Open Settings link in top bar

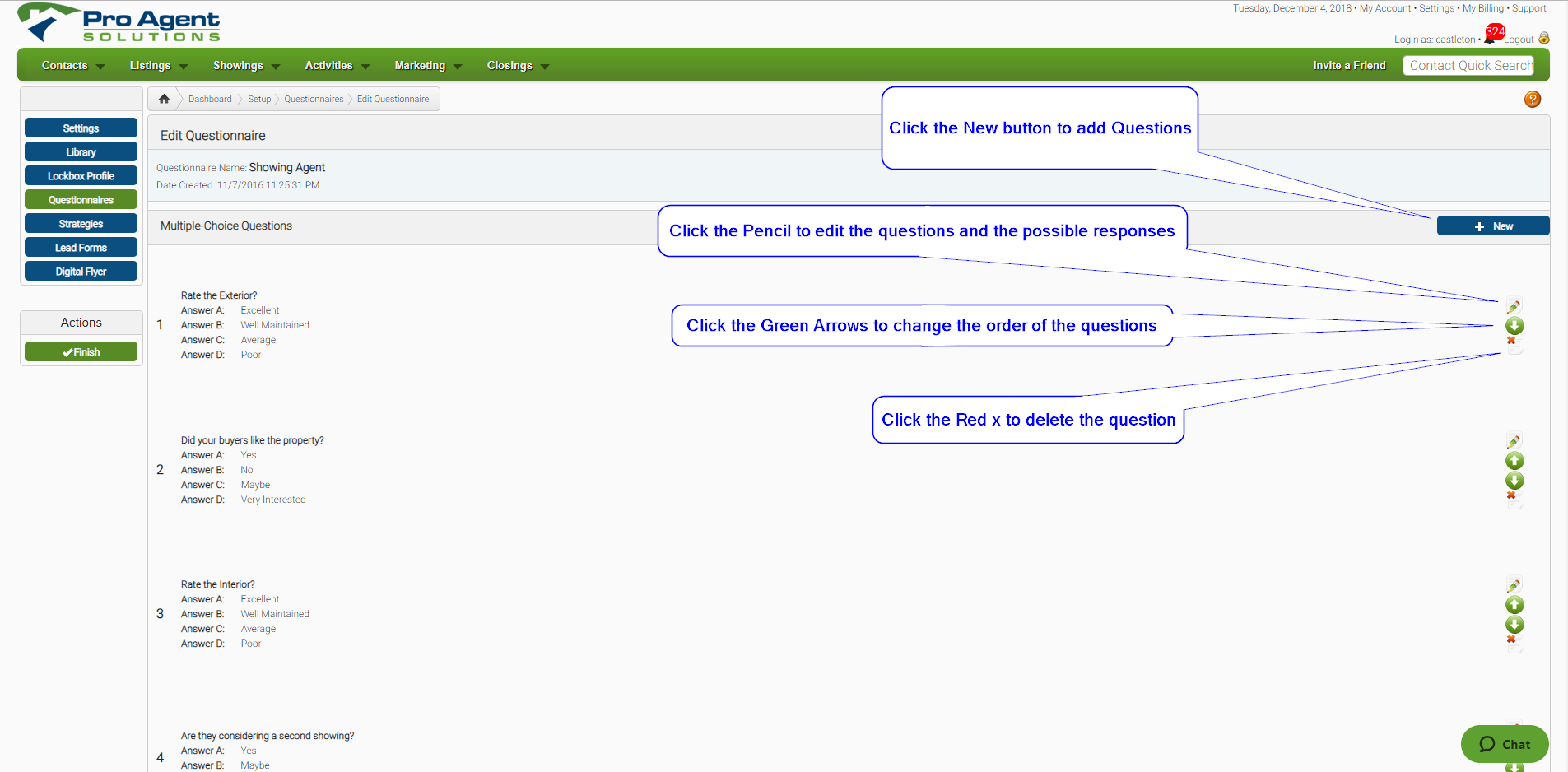tap(1437, 8)
